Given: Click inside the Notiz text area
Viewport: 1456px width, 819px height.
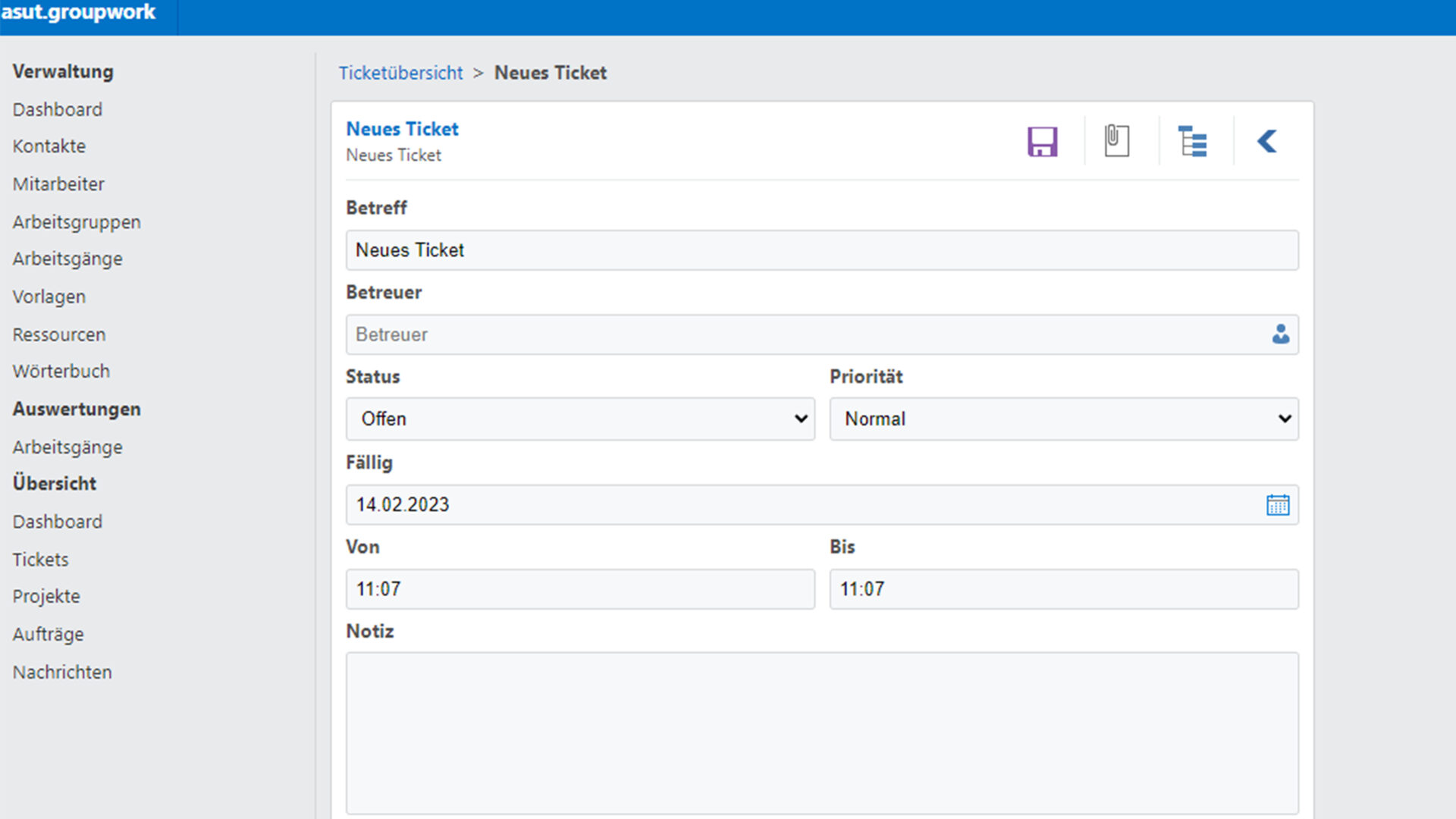Looking at the screenshot, I should click(821, 732).
